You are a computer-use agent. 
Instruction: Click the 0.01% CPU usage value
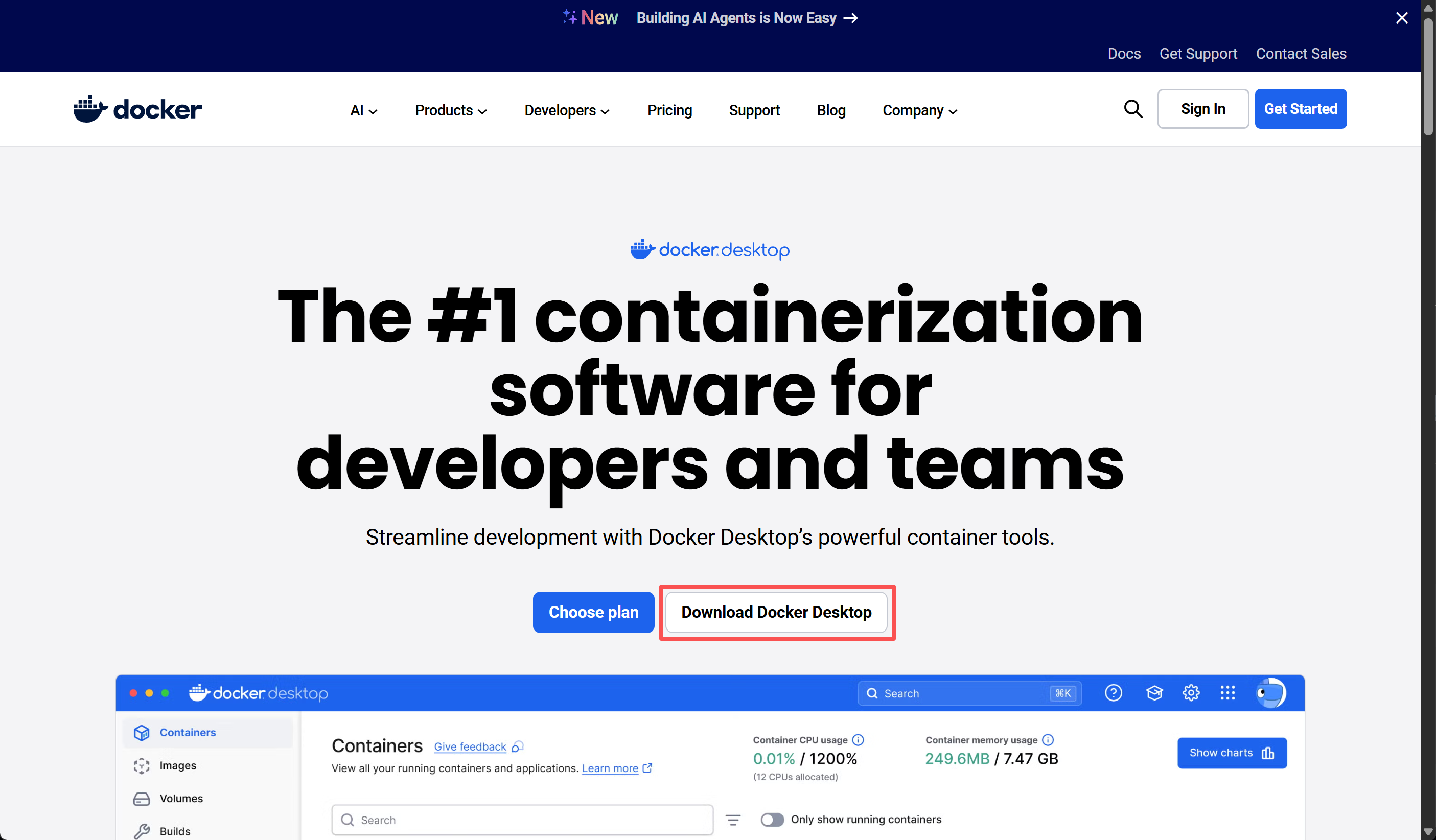773,759
